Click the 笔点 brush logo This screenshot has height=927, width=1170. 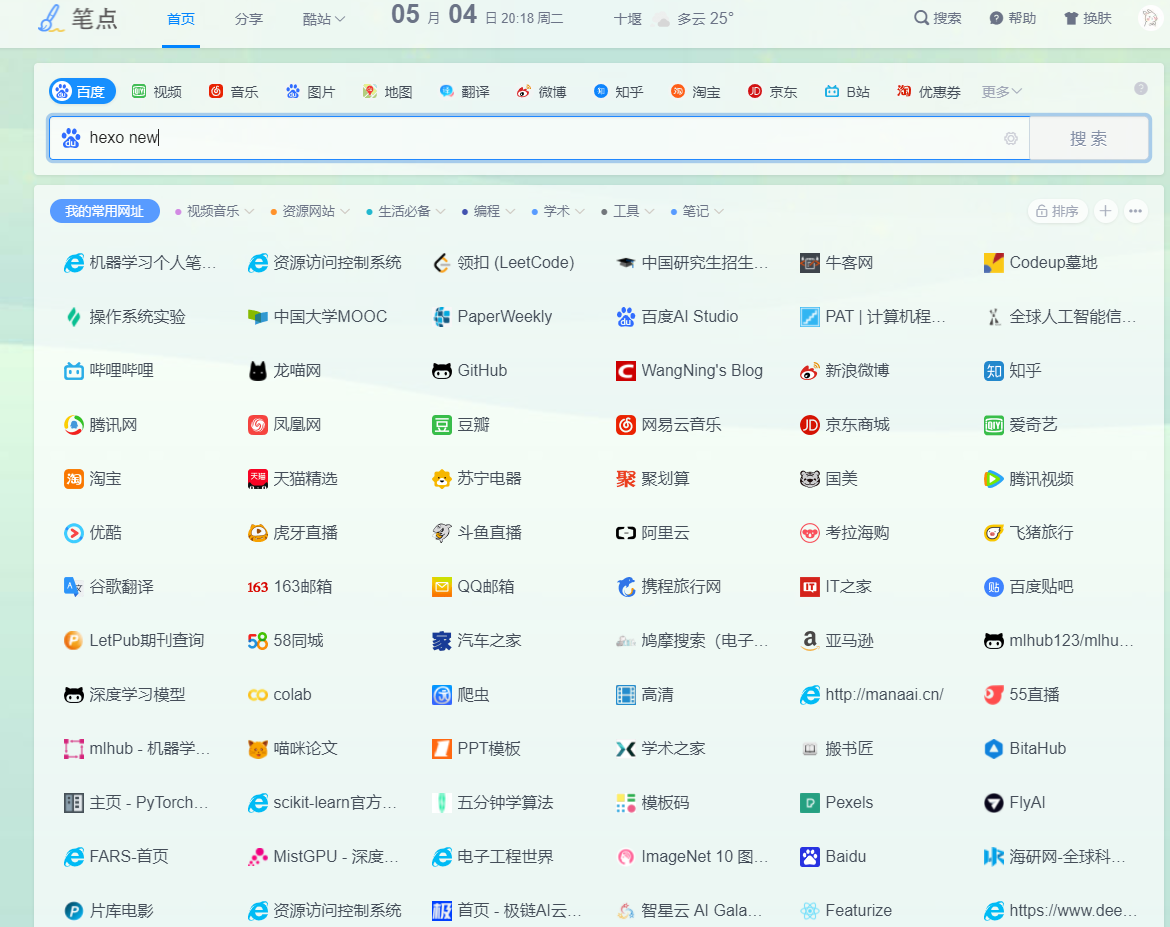coord(51,18)
